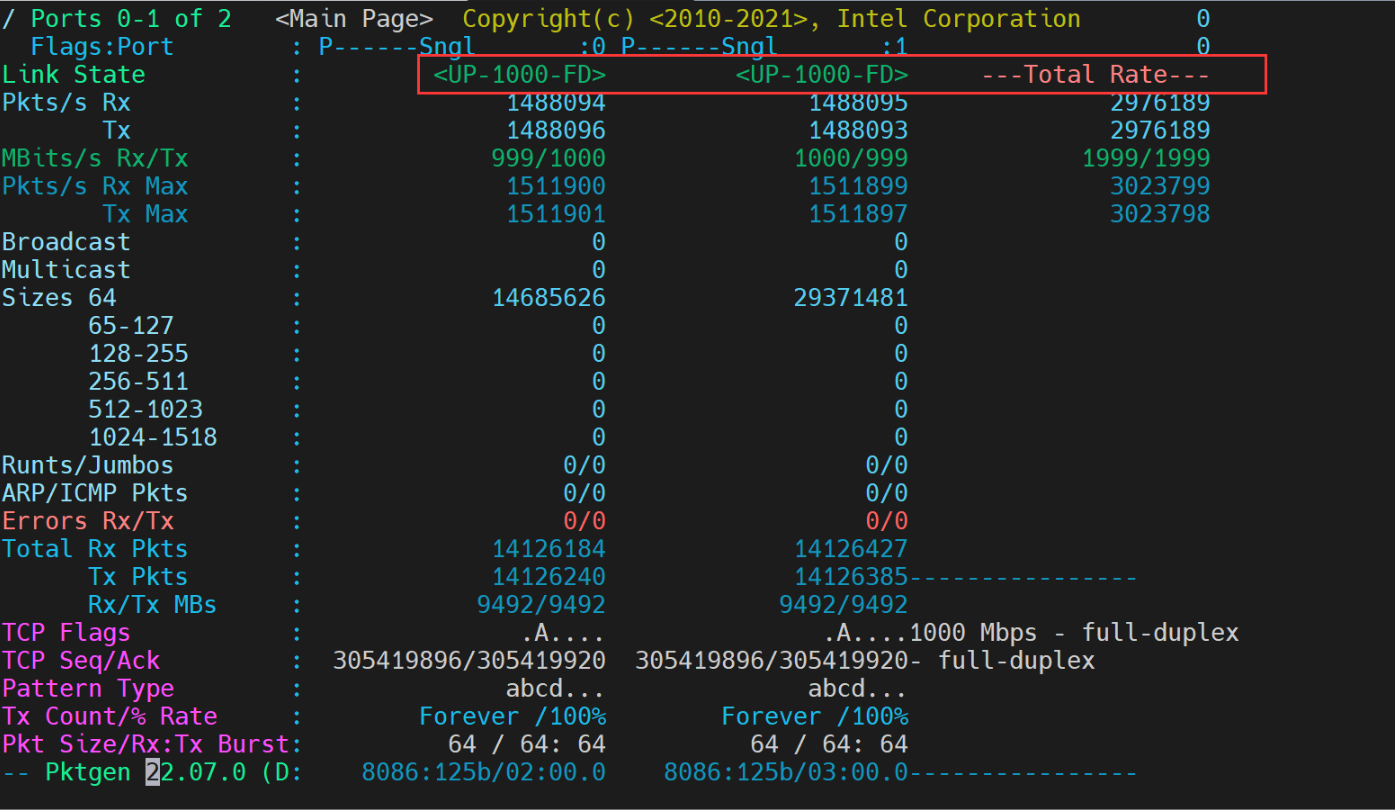
Task: Select the "256-511" size label
Action: (138, 382)
